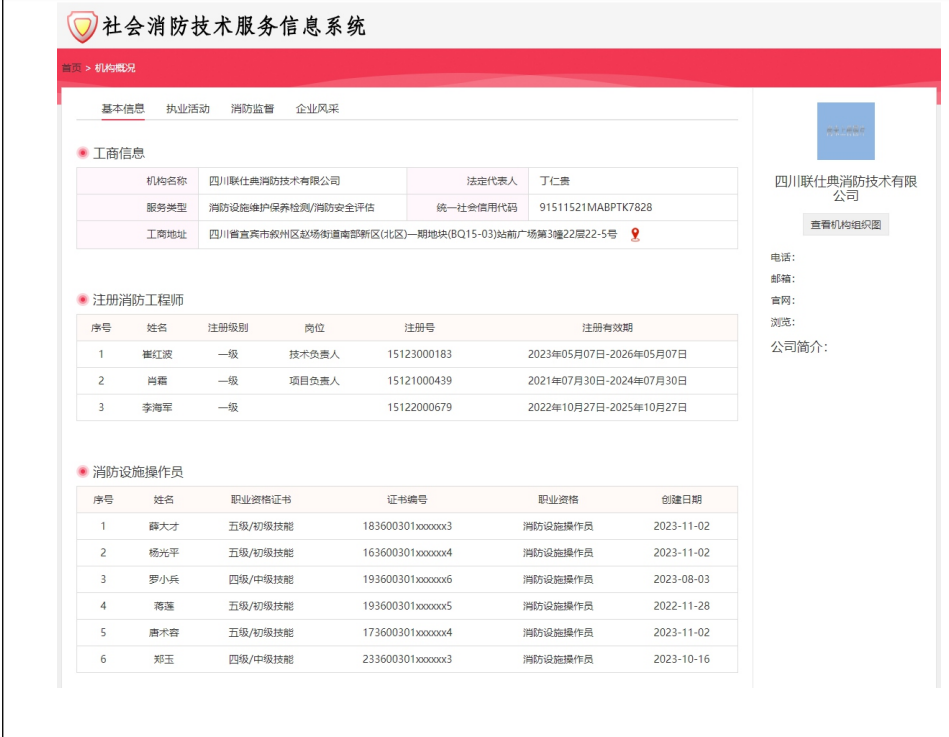The image size is (949, 737).
Task: Click creation date 2022-11-28
Action: click(681, 606)
